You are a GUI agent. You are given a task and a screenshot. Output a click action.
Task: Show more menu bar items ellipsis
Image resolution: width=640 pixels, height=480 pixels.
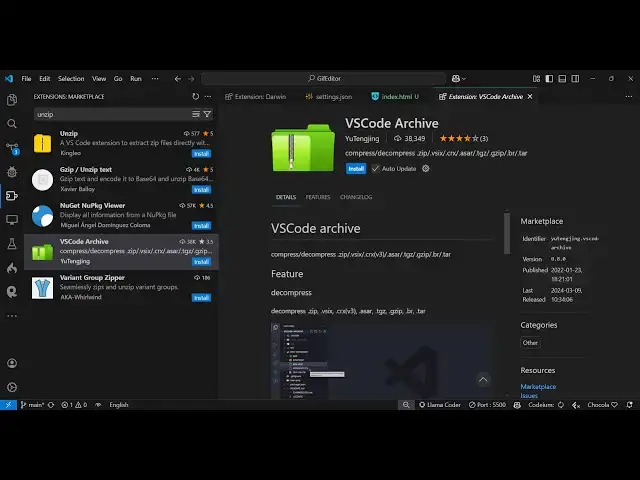(x=155, y=79)
